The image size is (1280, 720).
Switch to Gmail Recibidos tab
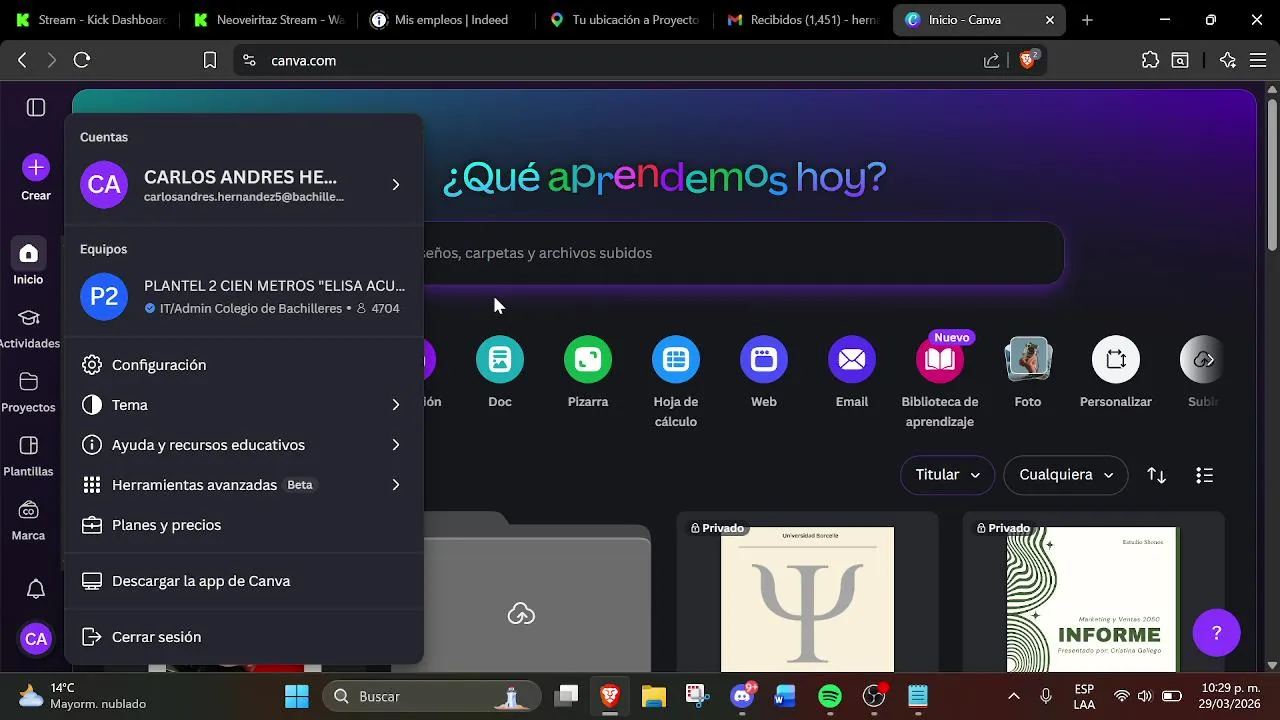click(802, 20)
